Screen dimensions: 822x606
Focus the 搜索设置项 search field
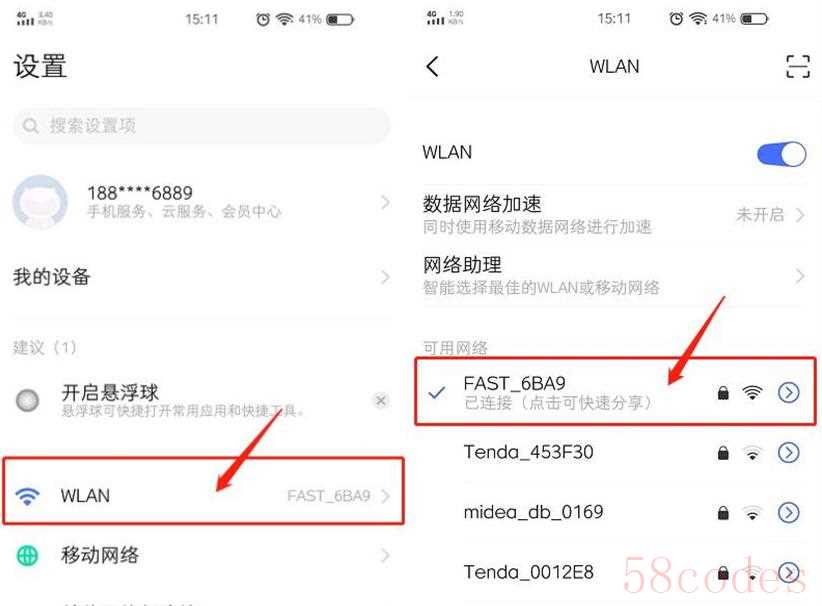point(201,126)
